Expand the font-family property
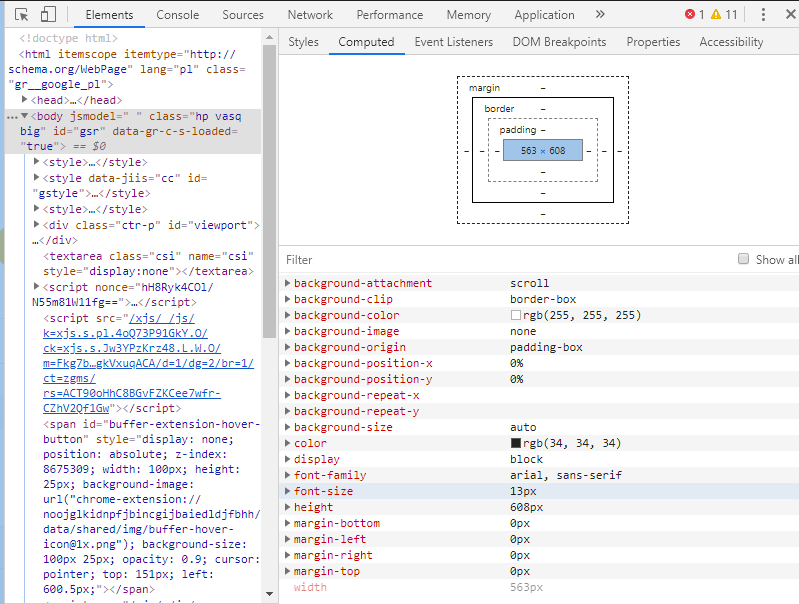The image size is (799, 604). [287, 475]
